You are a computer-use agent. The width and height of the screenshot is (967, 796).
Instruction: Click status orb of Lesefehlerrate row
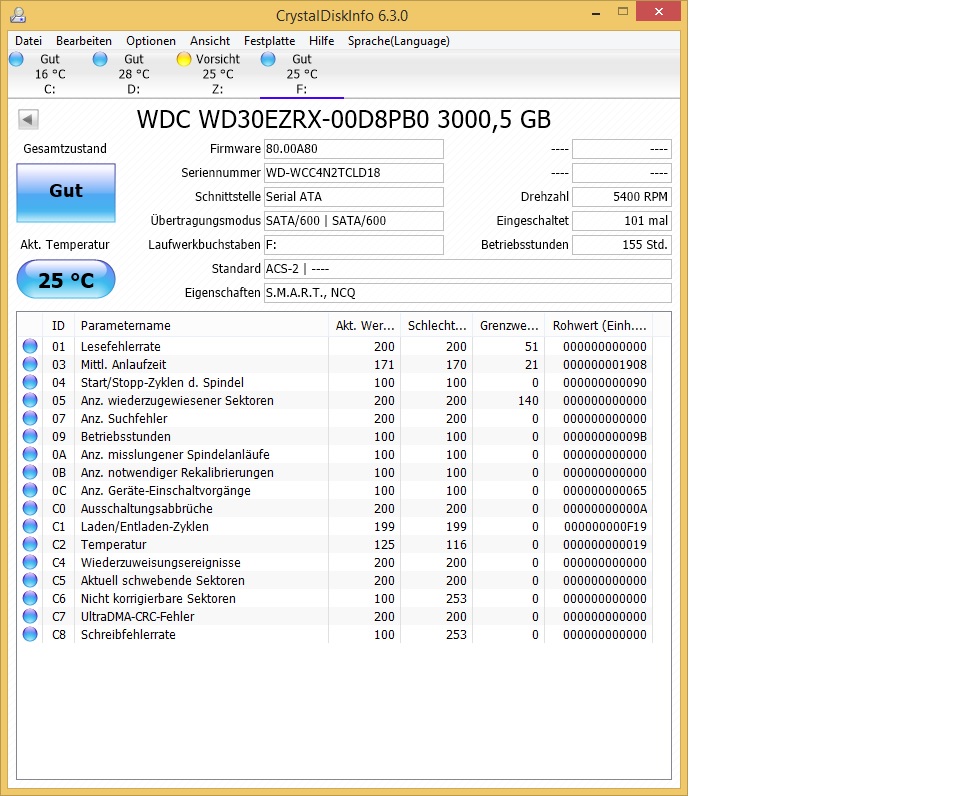click(x=30, y=346)
